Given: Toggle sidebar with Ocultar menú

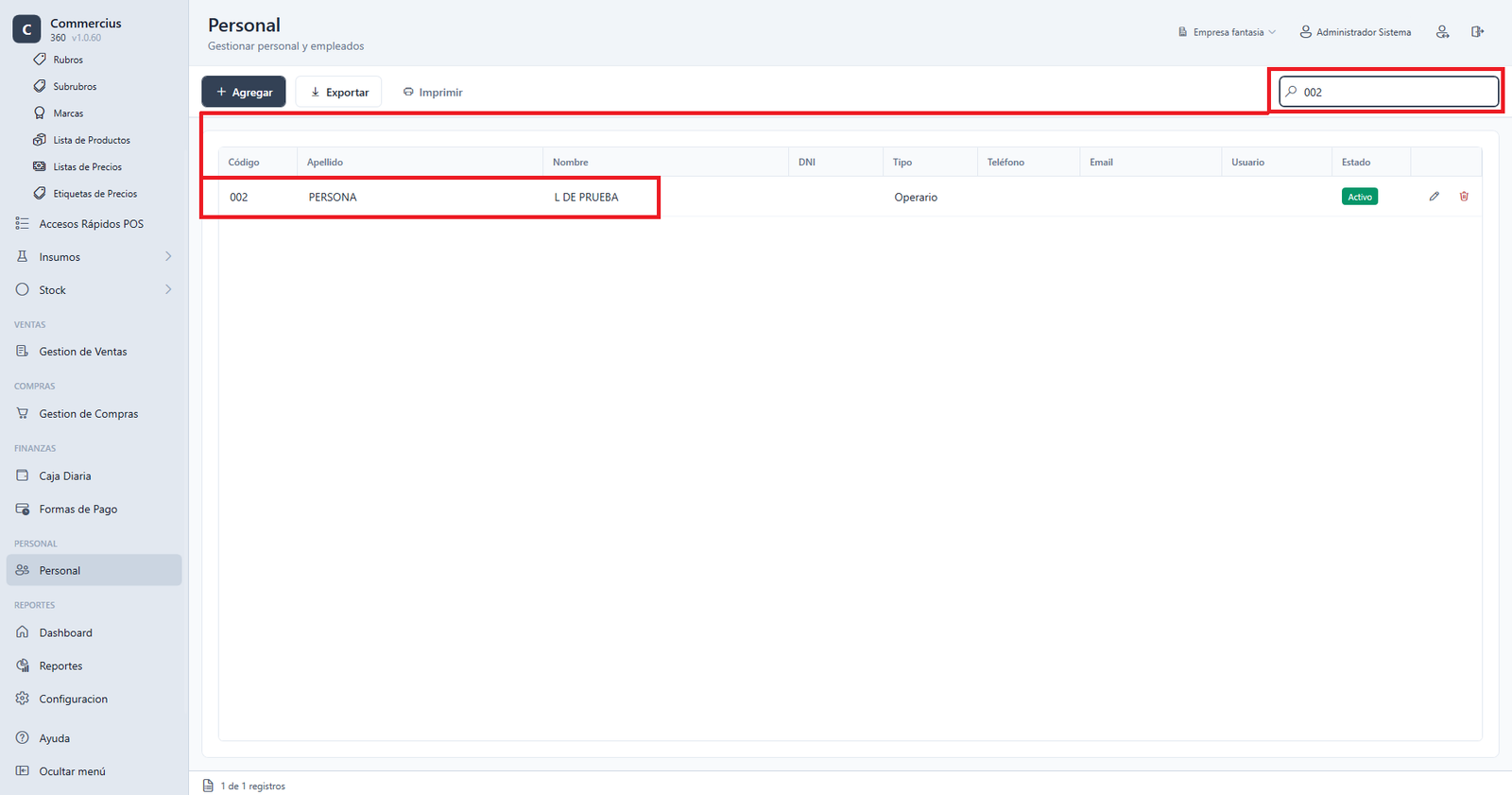Looking at the screenshot, I should [72, 771].
